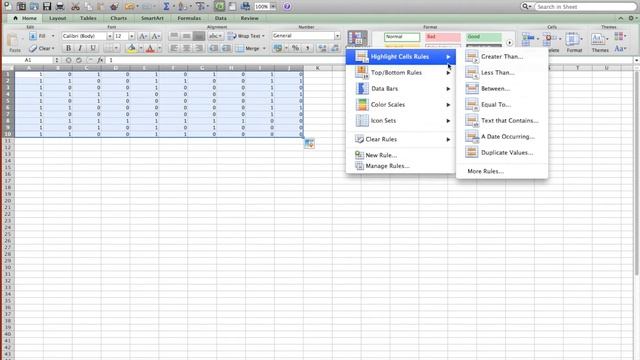Viewport: 640px width, 360px height.
Task: Expand the Wrap Text dropdown
Action: click(263, 36)
